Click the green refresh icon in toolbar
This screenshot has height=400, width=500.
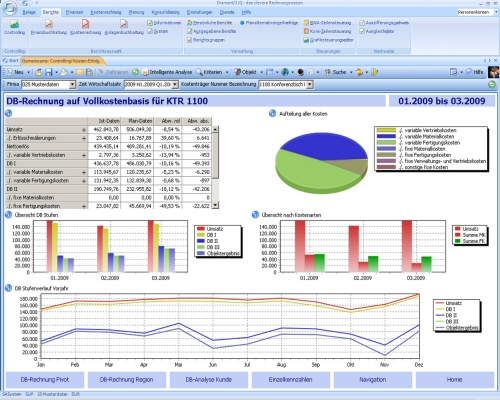click(x=135, y=72)
